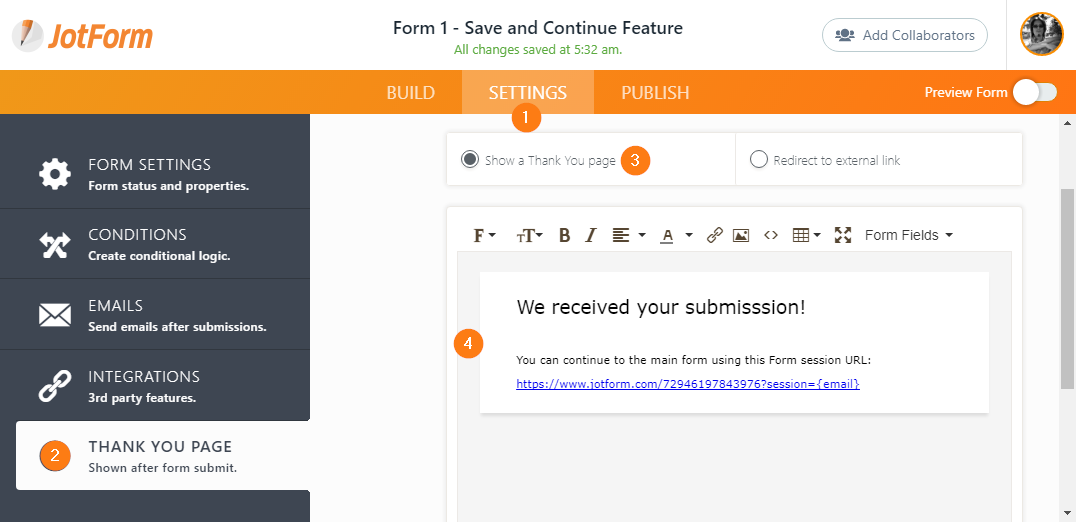Open the user profile avatar

click(x=1041, y=35)
